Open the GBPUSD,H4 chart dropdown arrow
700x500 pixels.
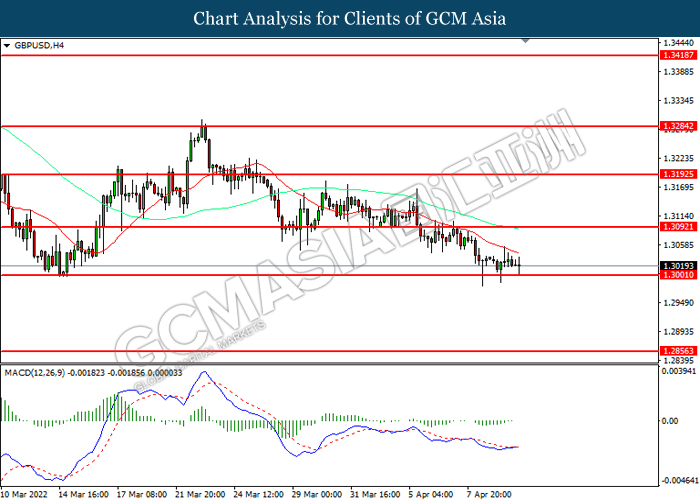pos(7,46)
